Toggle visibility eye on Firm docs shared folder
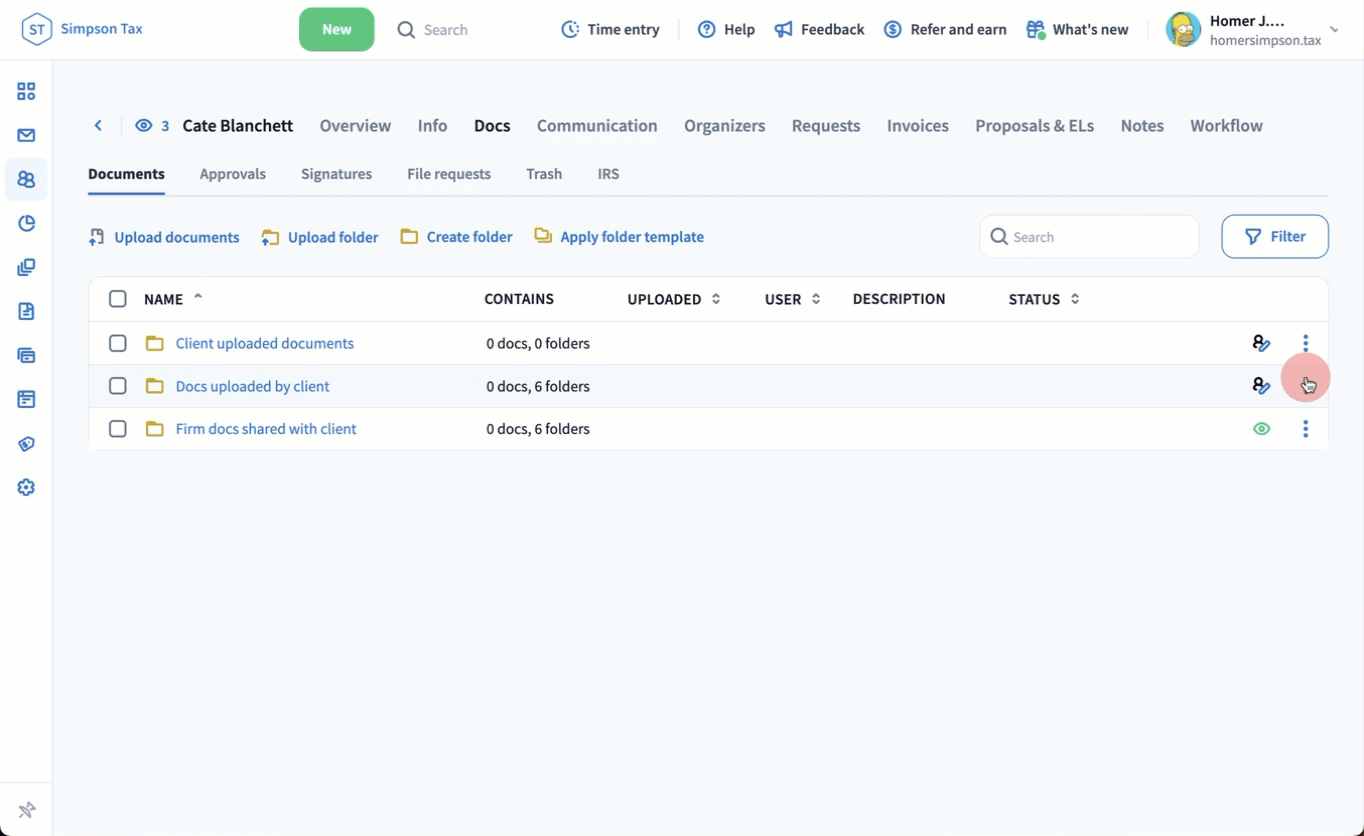1364x836 pixels. [x=1261, y=429]
